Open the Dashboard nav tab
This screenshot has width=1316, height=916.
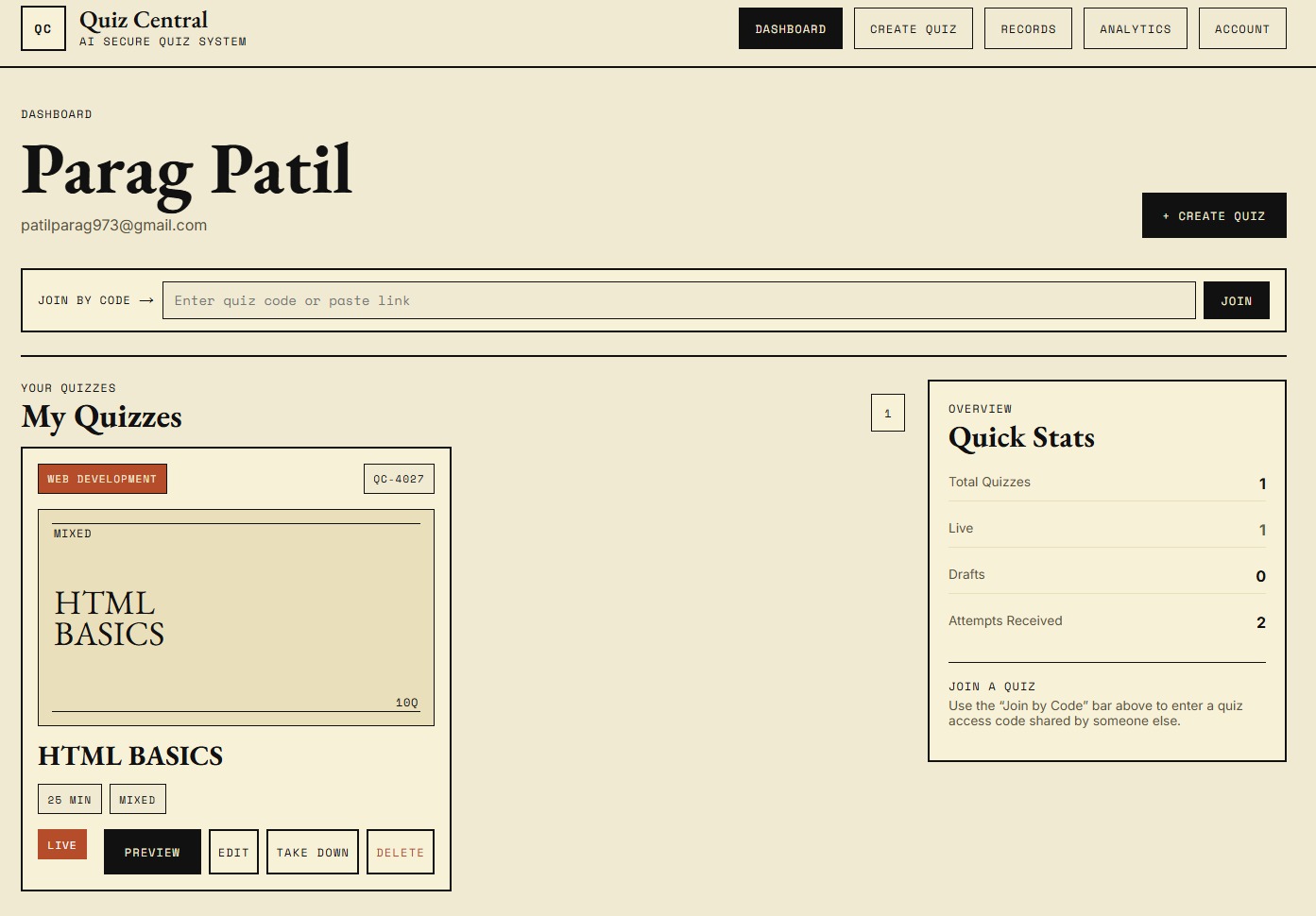coord(791,28)
